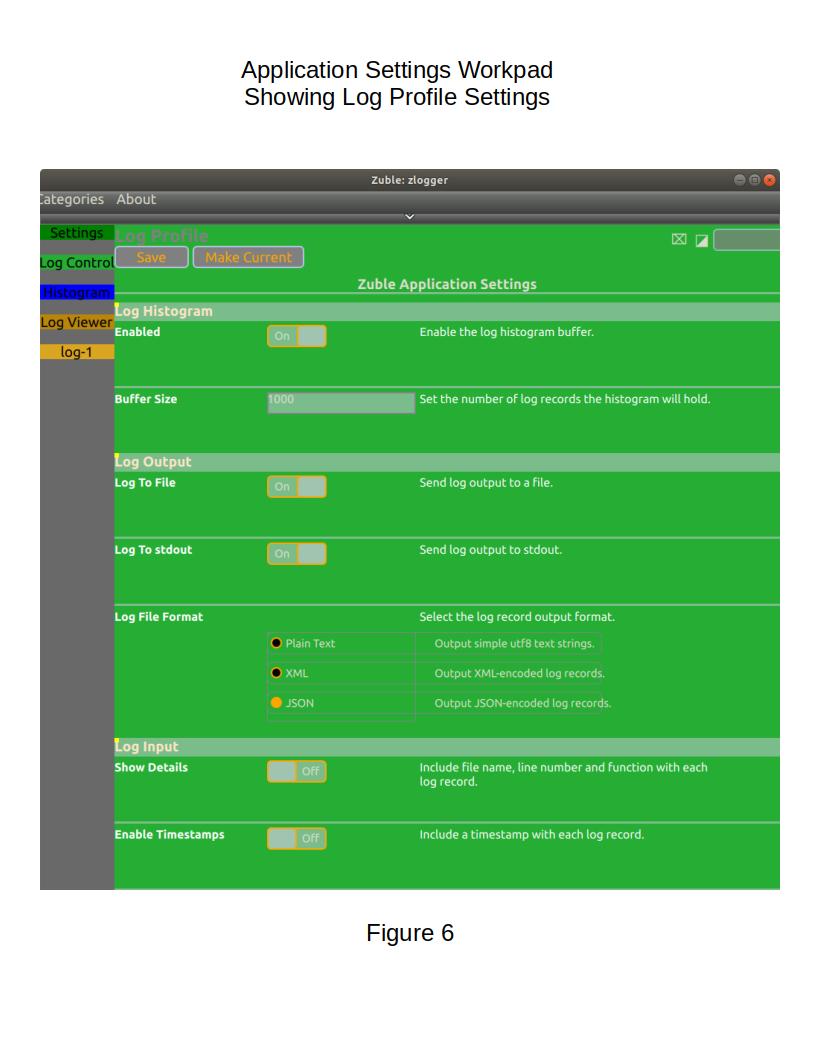Open the Histogram sidebar tab
The height and width of the screenshot is (1056, 816).
click(77, 292)
